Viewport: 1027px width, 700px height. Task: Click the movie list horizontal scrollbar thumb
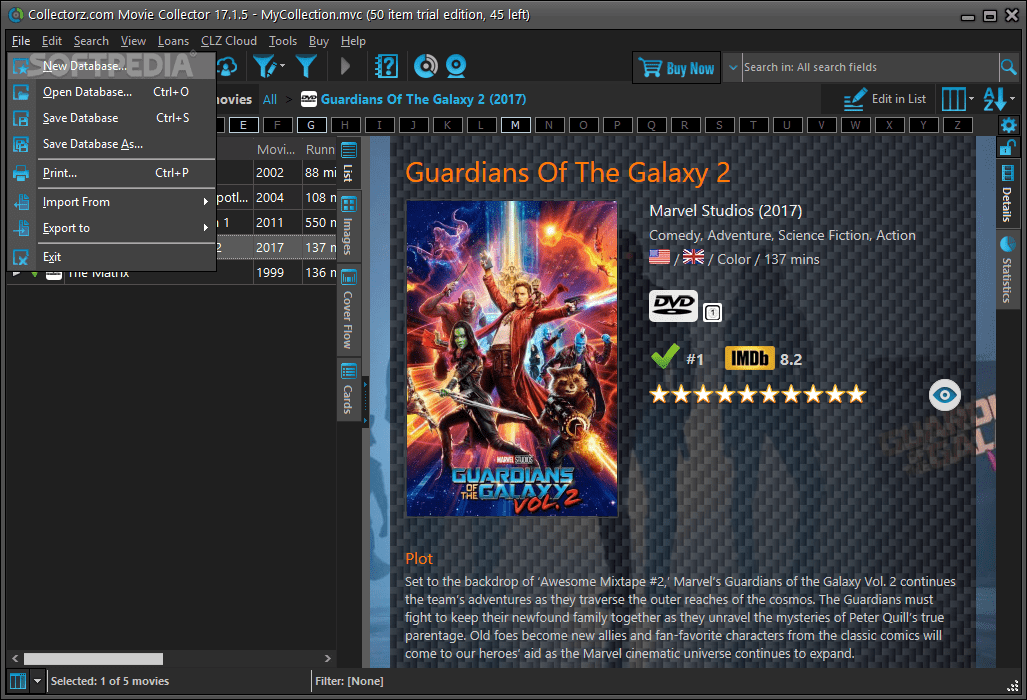(x=94, y=658)
